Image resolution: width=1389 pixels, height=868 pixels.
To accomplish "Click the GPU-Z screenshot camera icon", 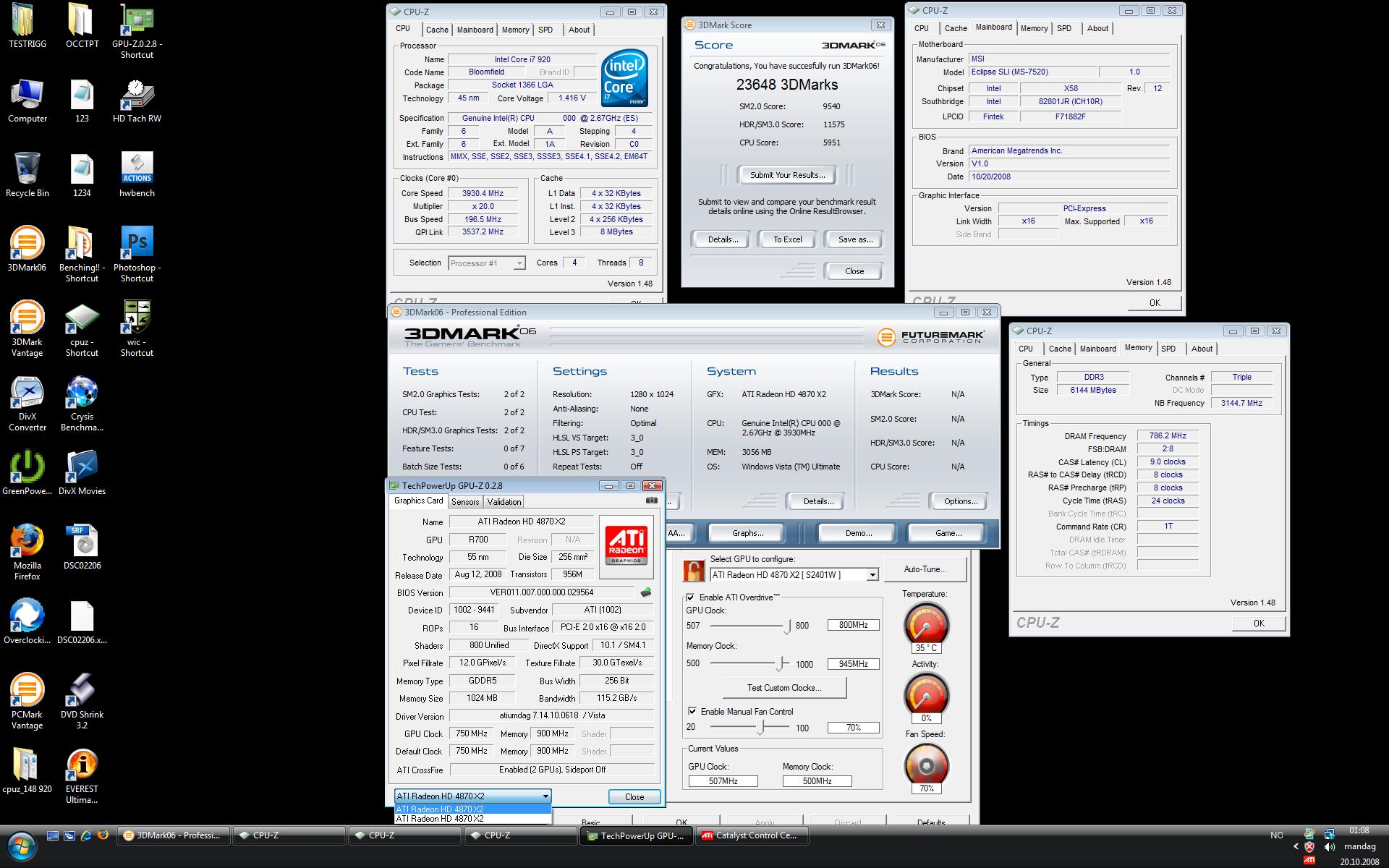I will (651, 501).
